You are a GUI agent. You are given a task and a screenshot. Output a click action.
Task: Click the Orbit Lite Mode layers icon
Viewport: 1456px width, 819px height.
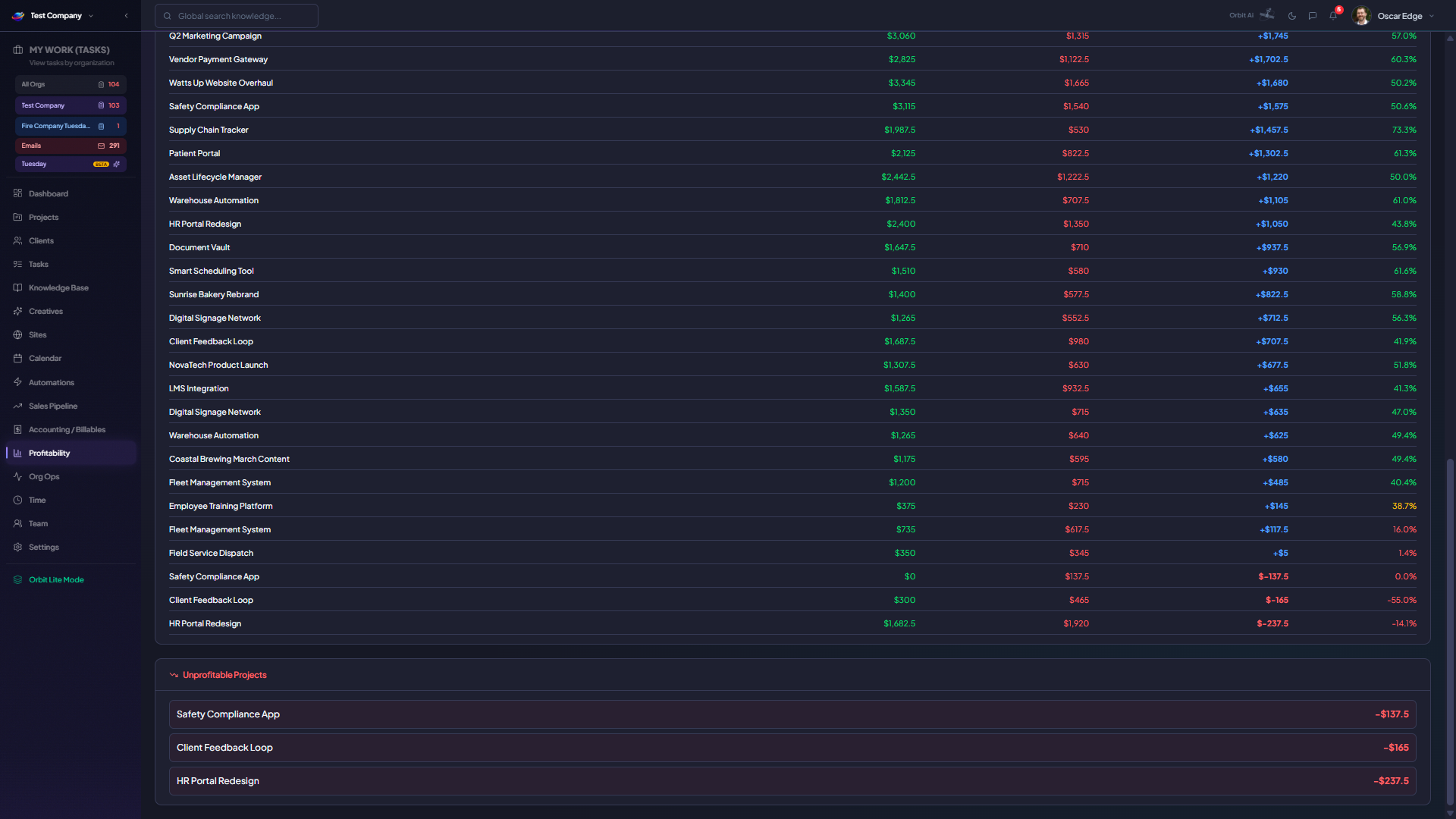click(17, 579)
